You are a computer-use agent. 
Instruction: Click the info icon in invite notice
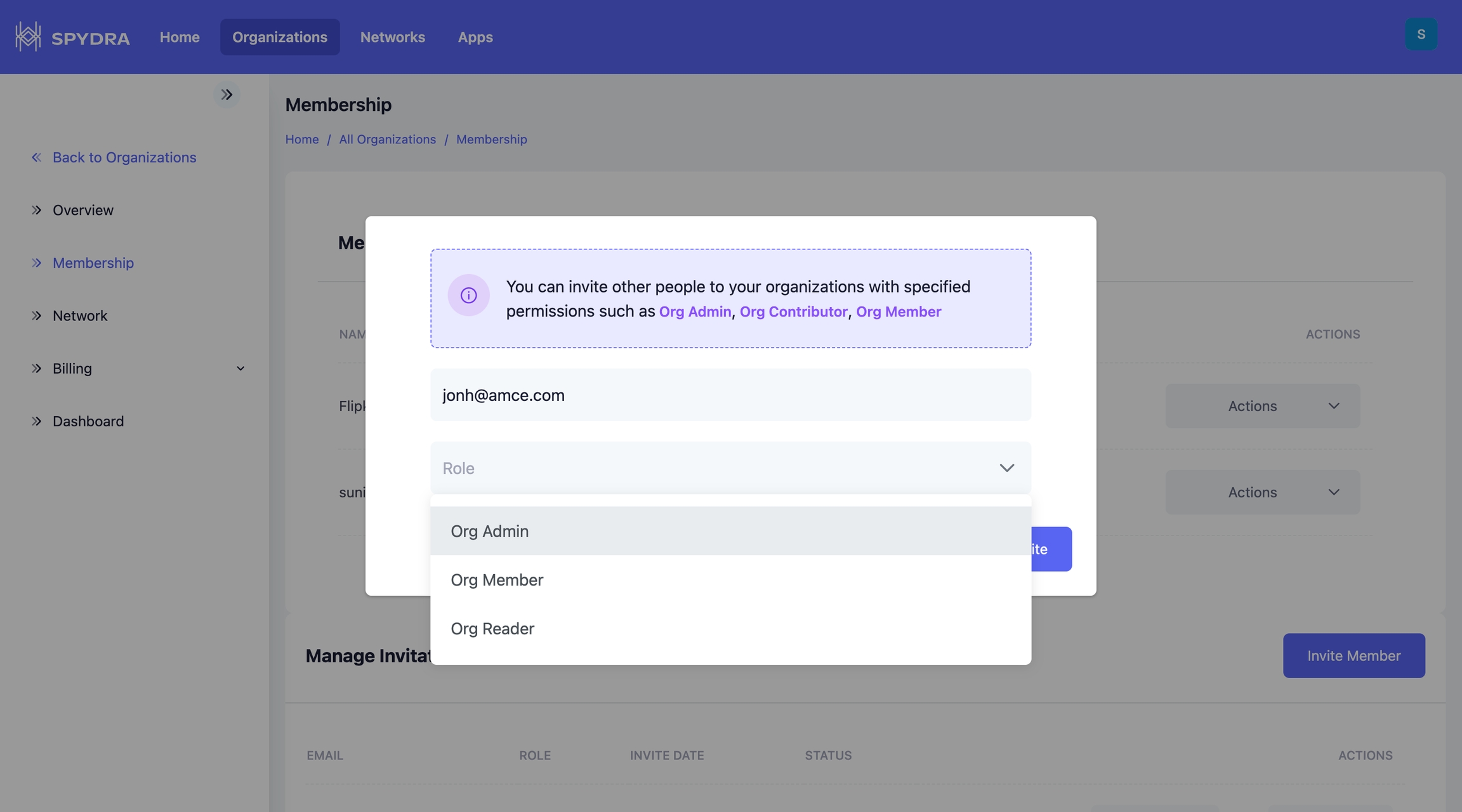coord(468,295)
